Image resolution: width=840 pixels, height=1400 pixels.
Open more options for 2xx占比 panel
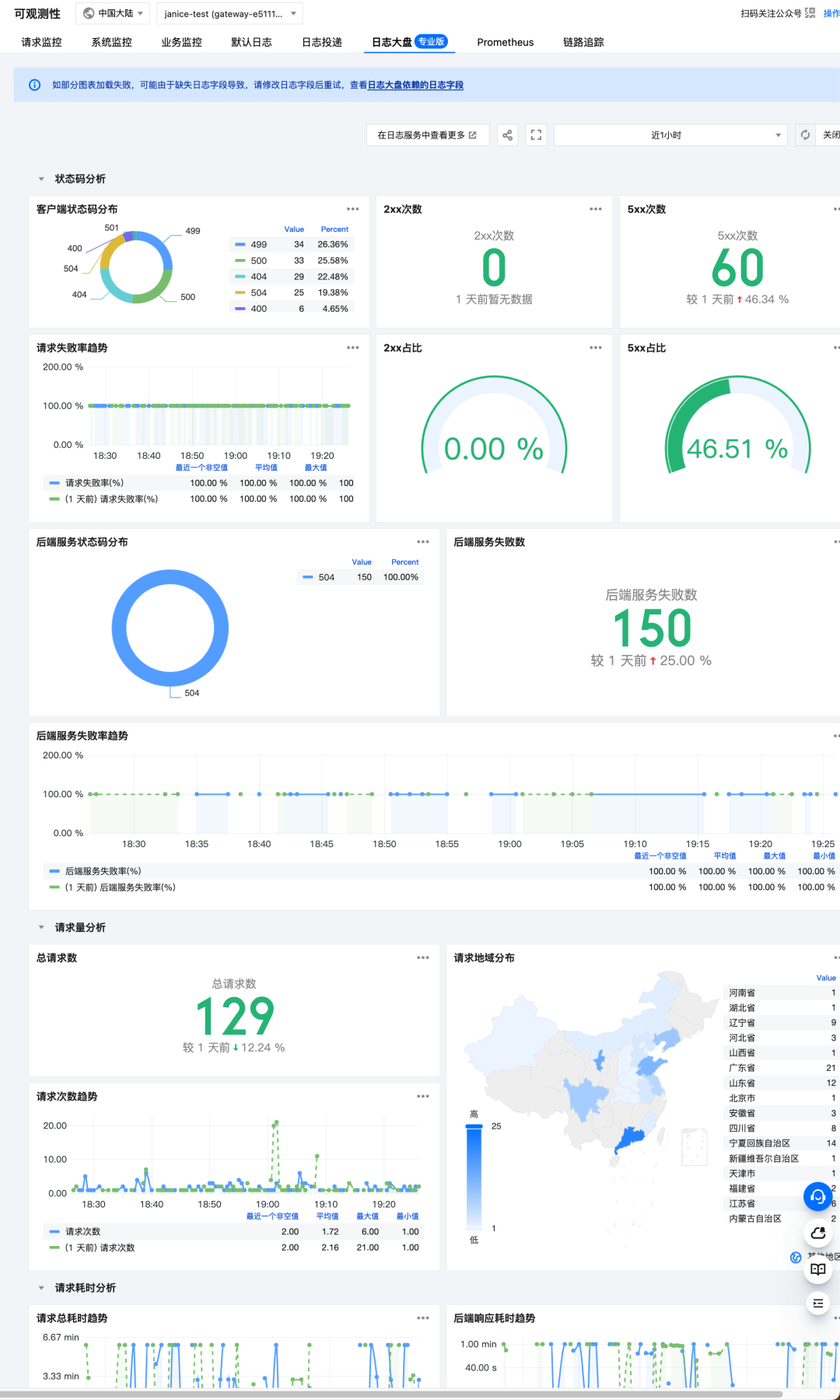596,348
